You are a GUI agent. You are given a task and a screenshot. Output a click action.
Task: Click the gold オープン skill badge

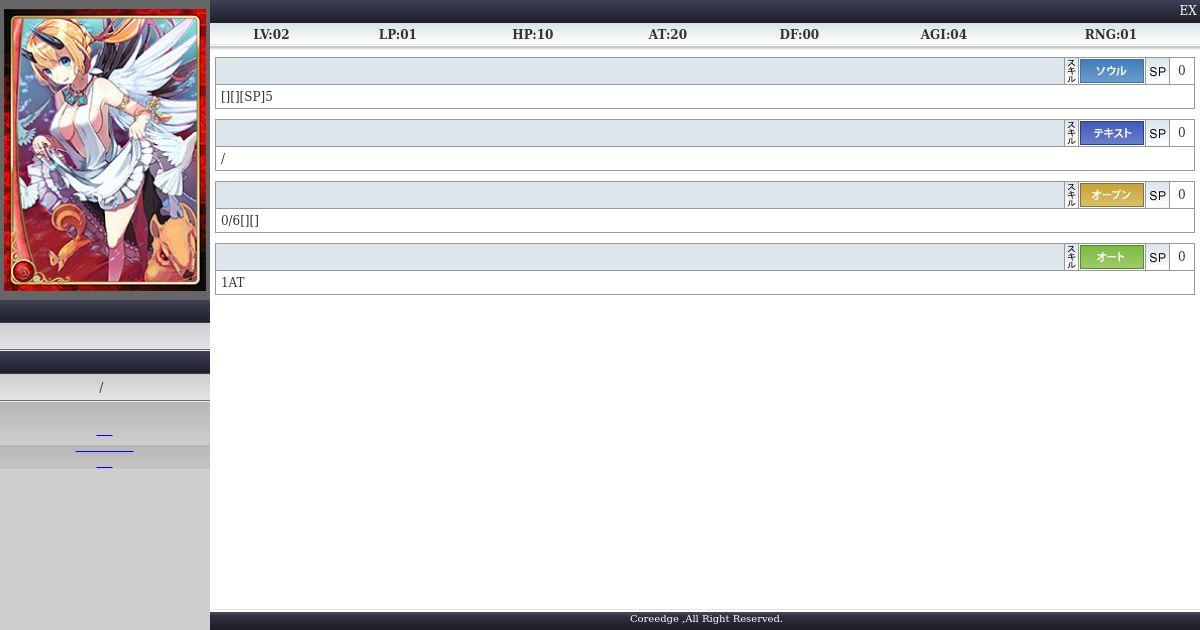(x=1111, y=195)
